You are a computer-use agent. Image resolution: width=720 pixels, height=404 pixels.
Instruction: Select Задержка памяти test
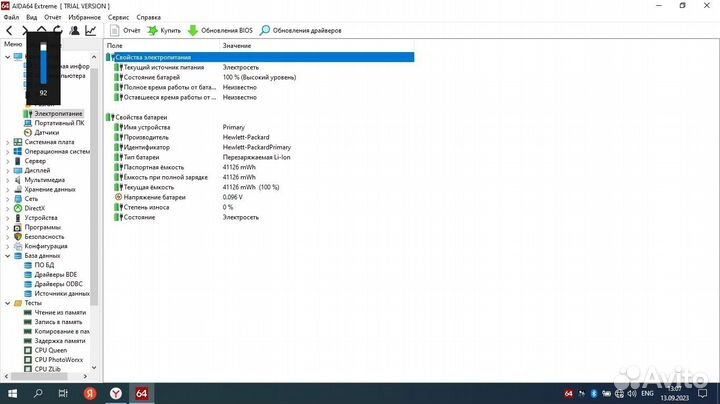coord(60,341)
